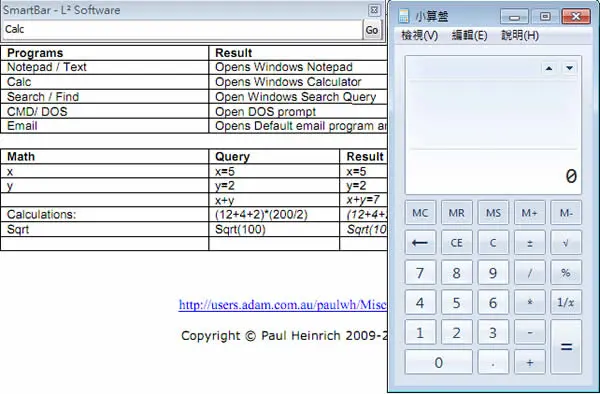Click the multiply asterisk key
This screenshot has width=600, height=394.
pyautogui.click(x=529, y=302)
